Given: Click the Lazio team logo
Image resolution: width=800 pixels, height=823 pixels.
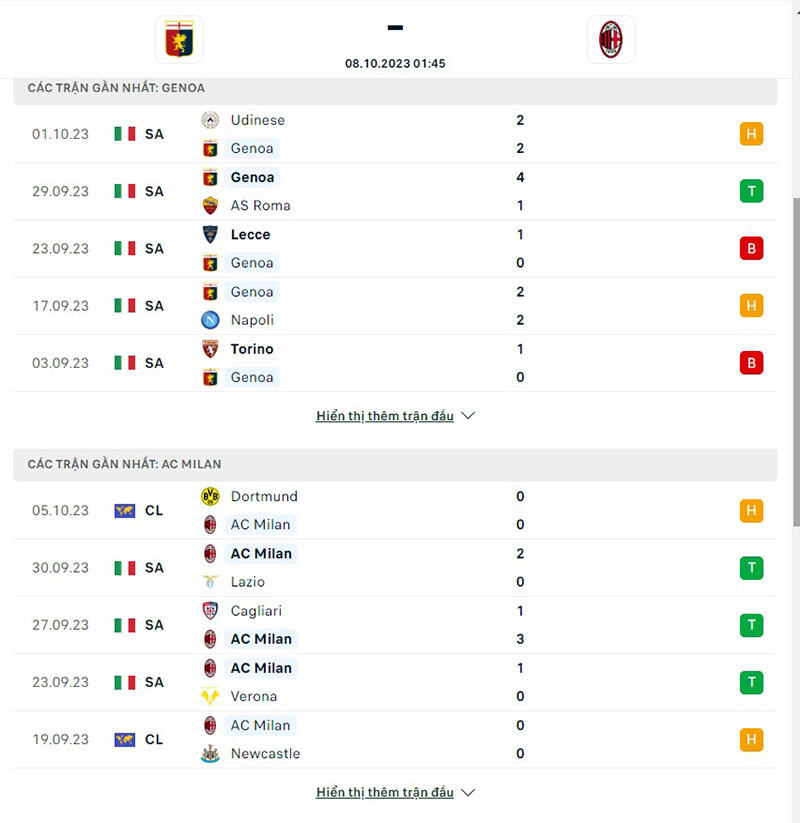Looking at the screenshot, I should 210,582.
